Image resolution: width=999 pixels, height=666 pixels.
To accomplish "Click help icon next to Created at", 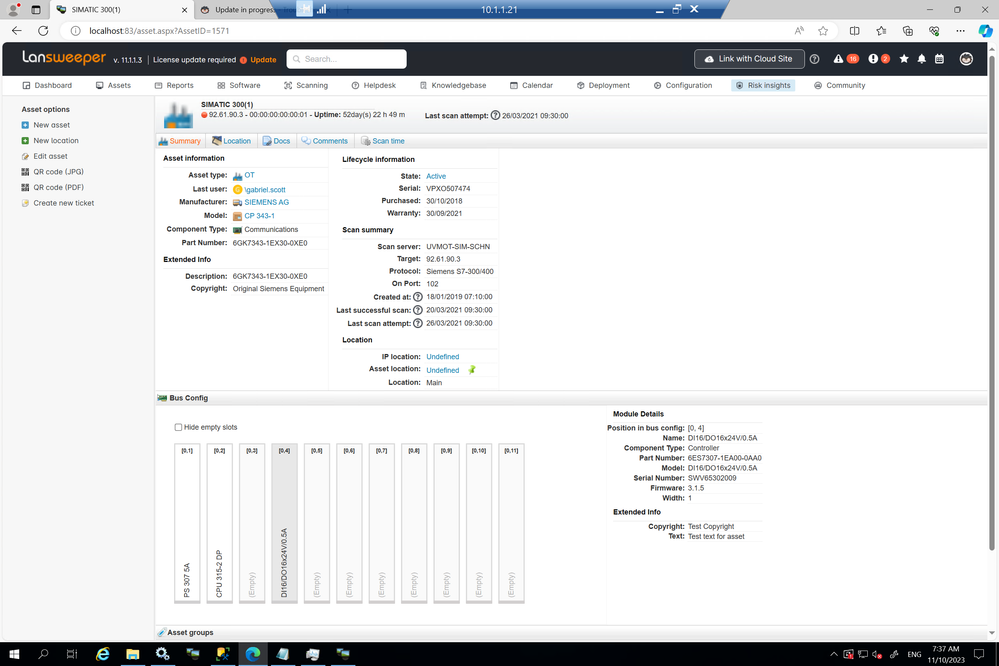I will coord(417,297).
